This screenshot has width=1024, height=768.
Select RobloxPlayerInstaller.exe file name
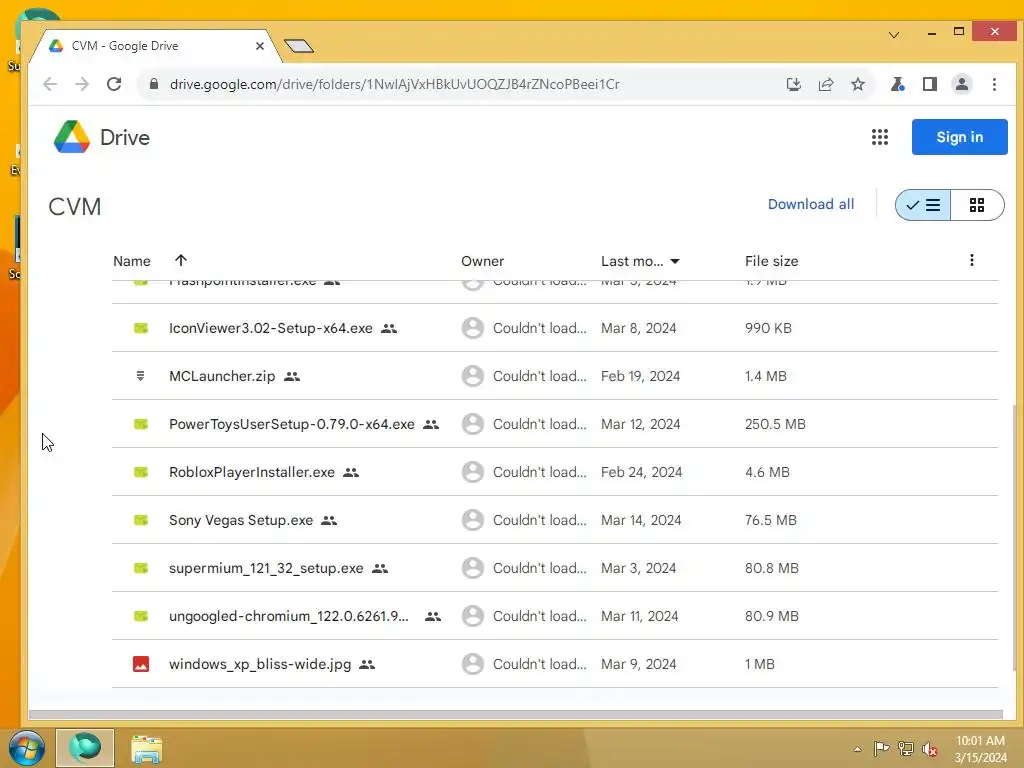(252, 472)
